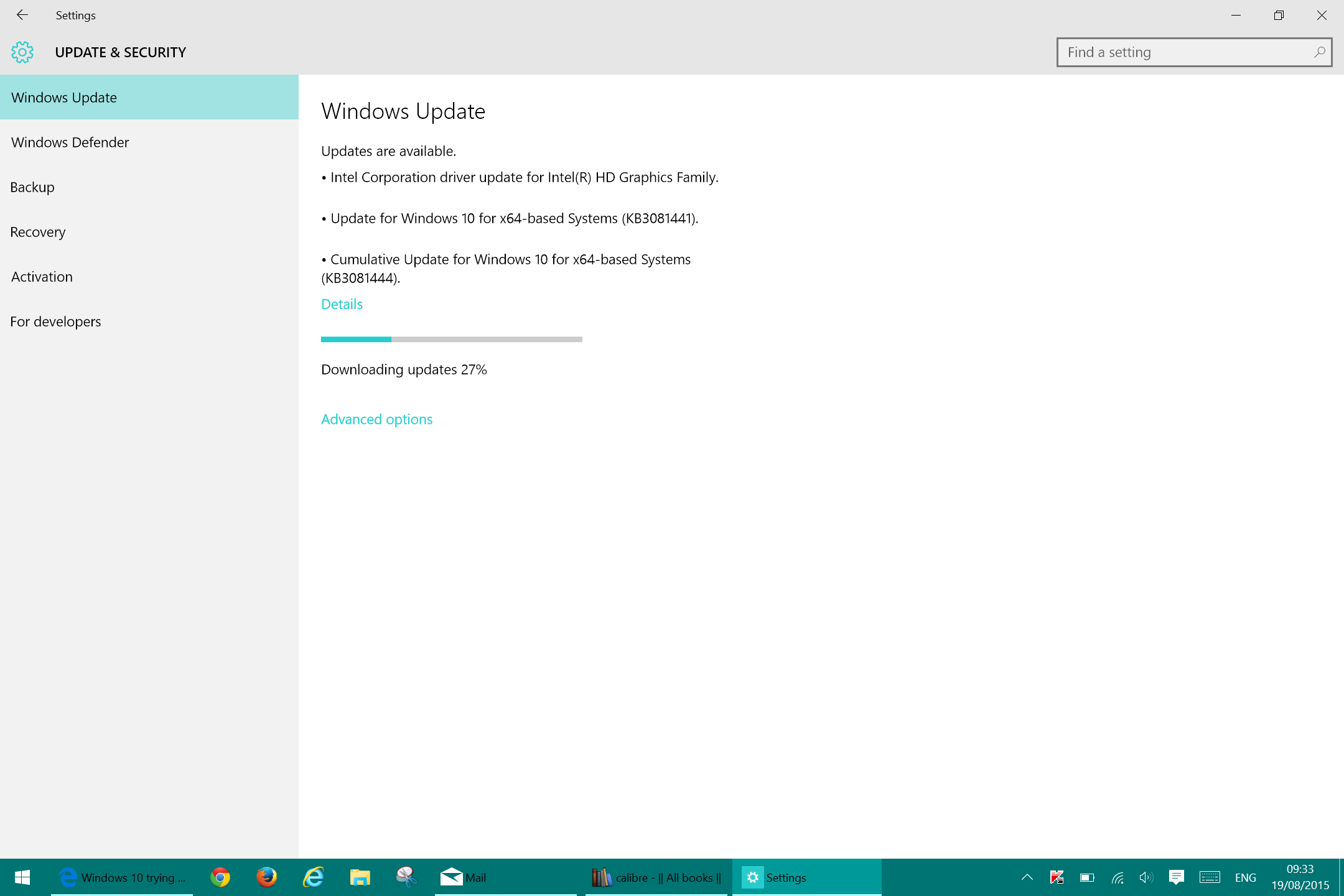Open Internet Explorer from the taskbar
The height and width of the screenshot is (896, 1344).
point(314,877)
